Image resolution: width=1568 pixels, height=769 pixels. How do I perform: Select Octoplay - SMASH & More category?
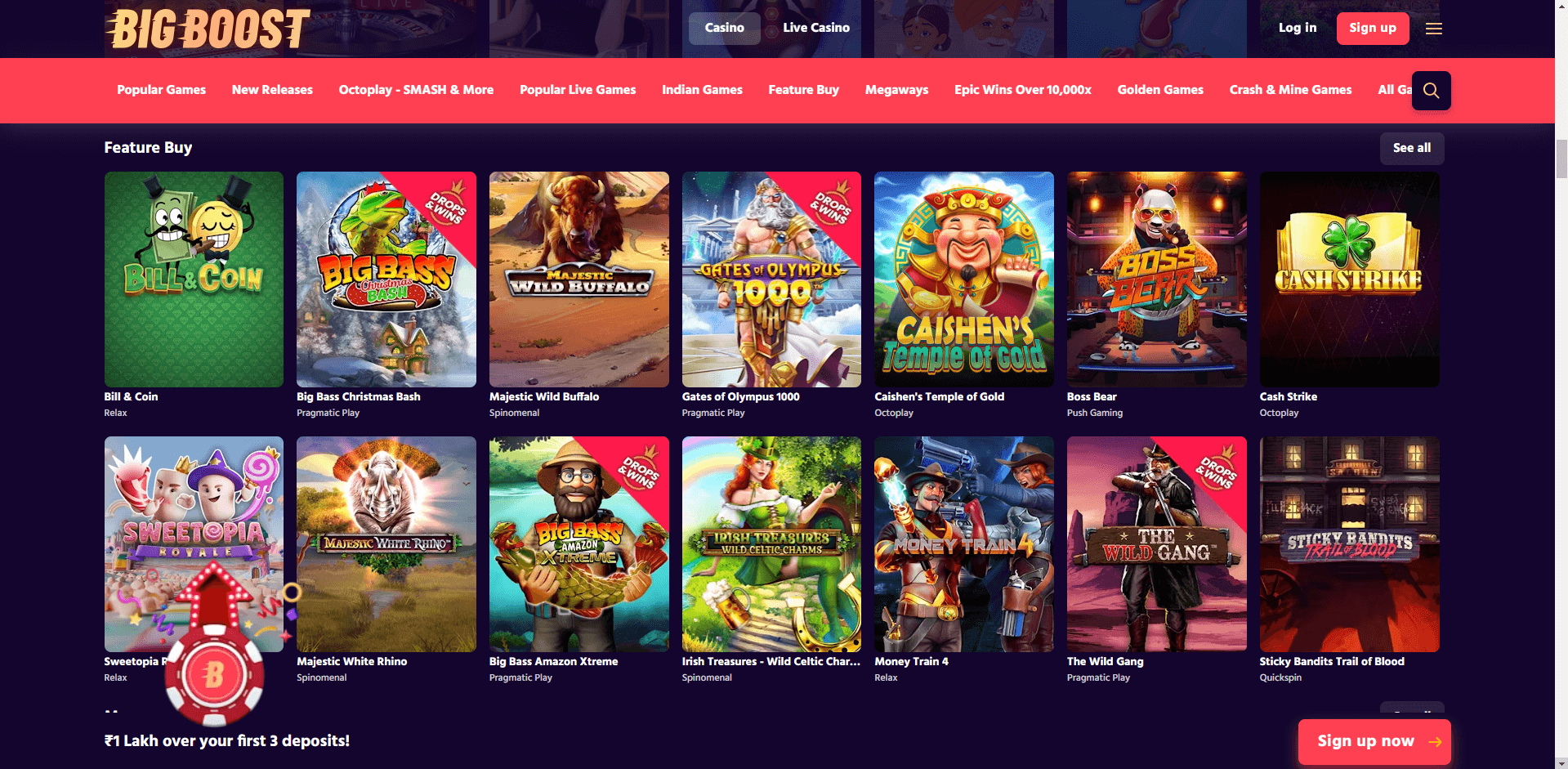coord(416,90)
